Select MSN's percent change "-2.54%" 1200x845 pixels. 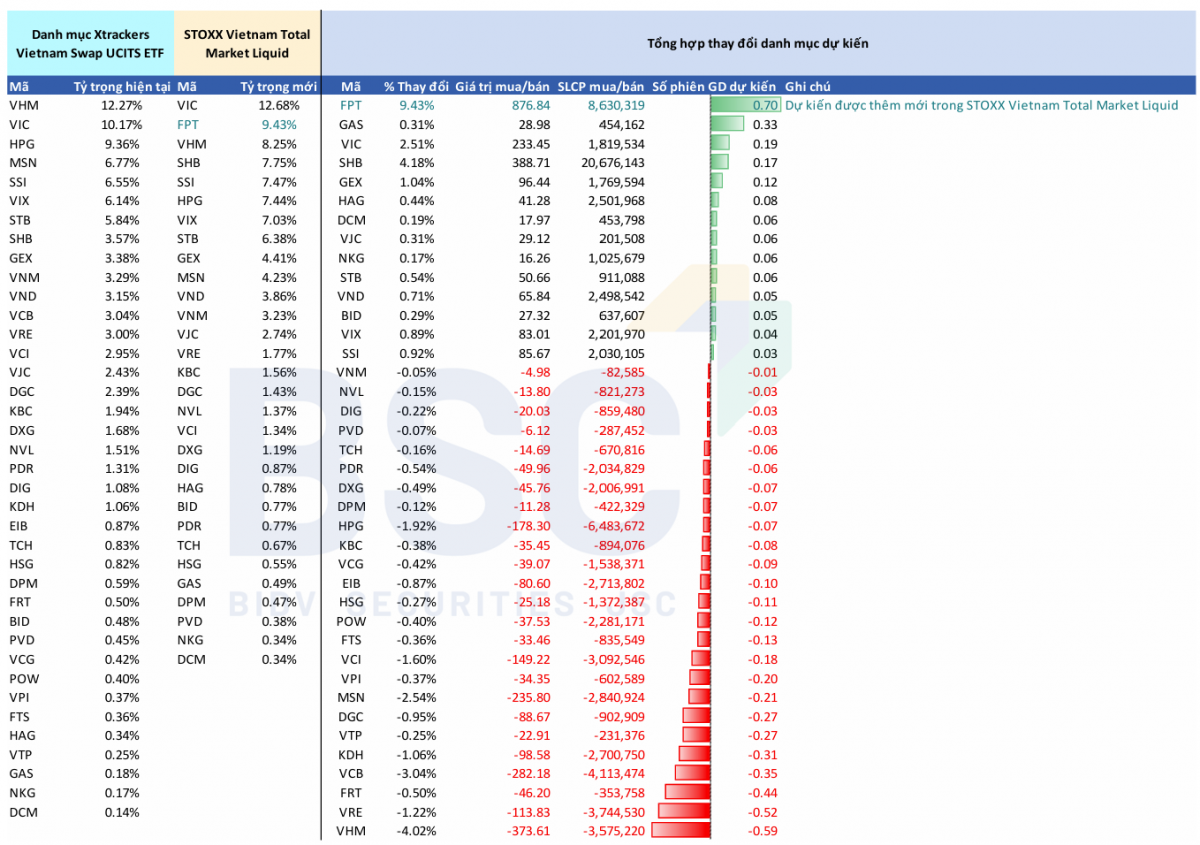(415, 698)
